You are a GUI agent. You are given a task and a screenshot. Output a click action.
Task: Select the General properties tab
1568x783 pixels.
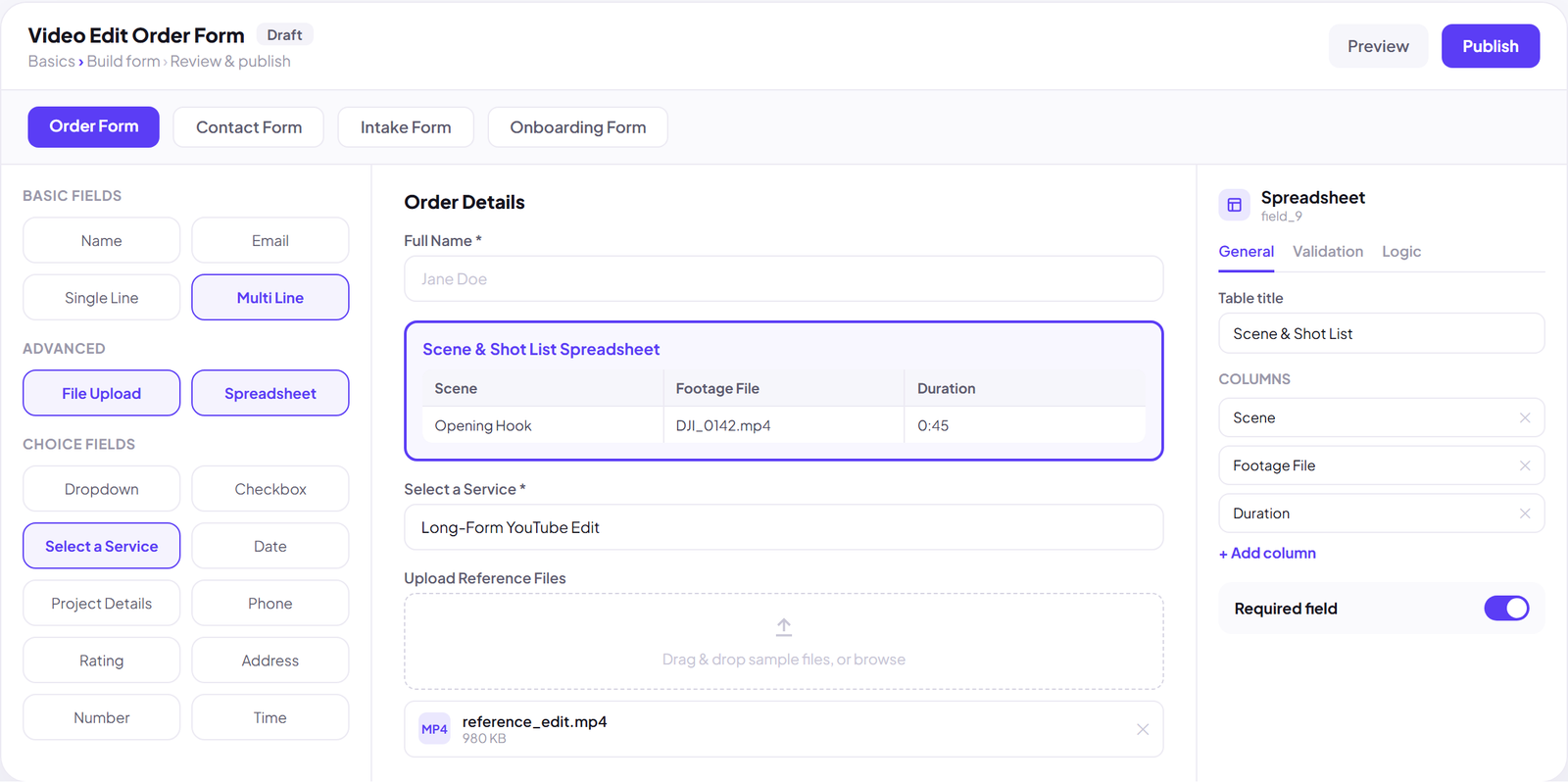click(x=1247, y=252)
